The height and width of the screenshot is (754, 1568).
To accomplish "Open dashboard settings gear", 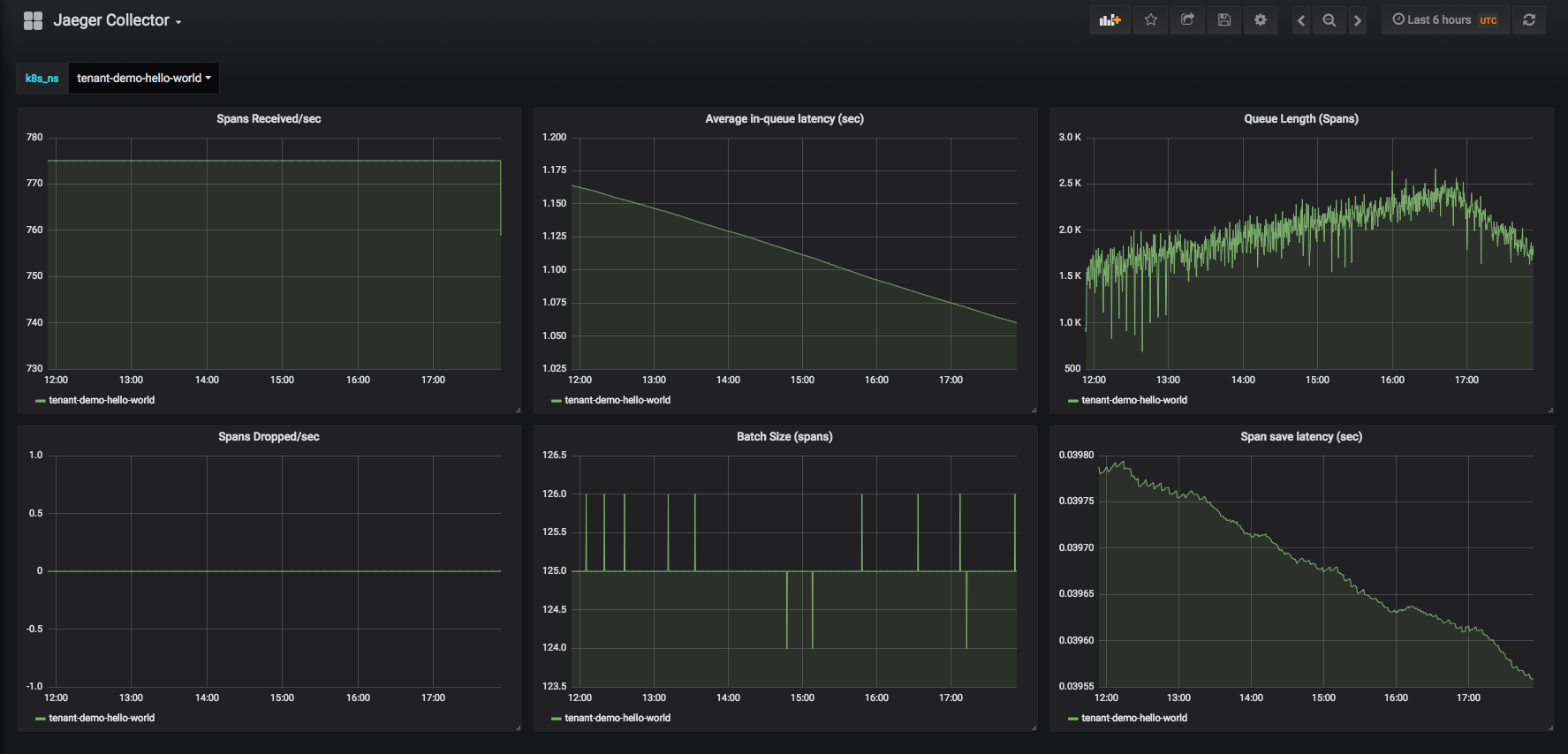I will coord(1261,20).
